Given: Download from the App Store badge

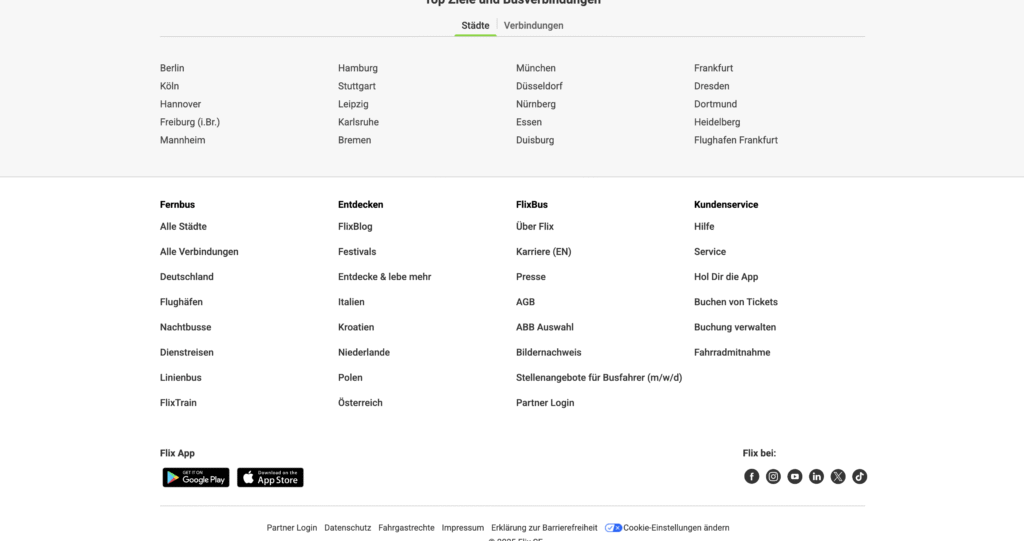Looking at the screenshot, I should tap(270, 478).
